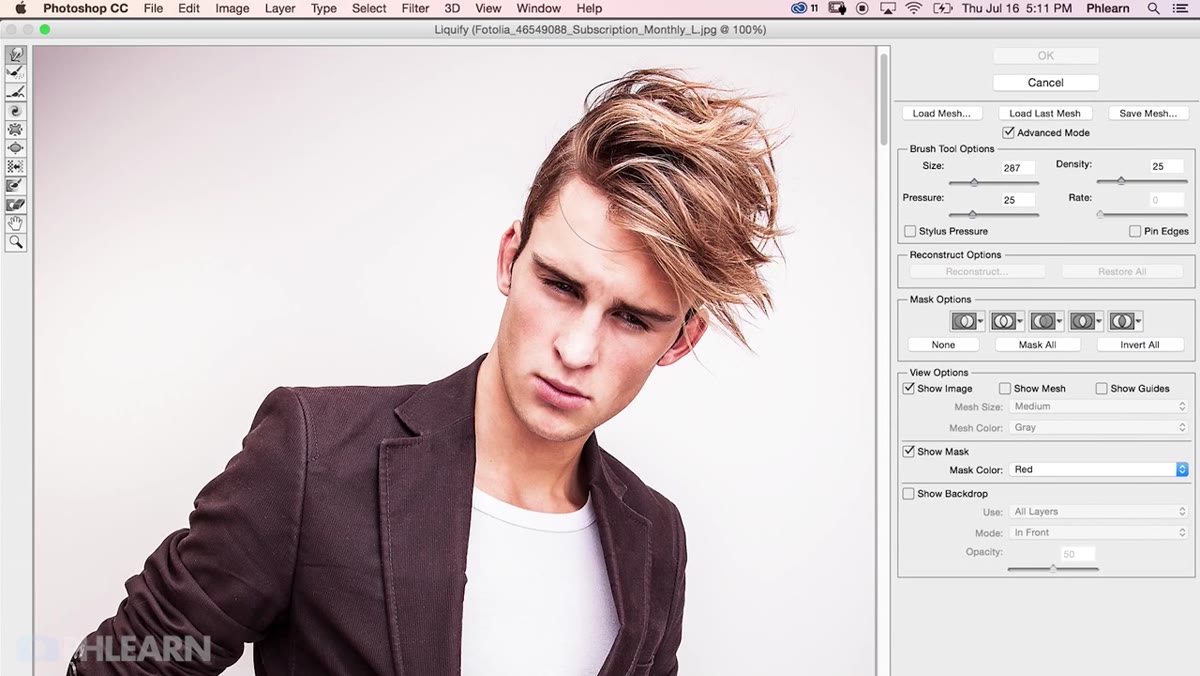This screenshot has height=676, width=1200.
Task: Enable the Pin Edges checkbox
Action: pyautogui.click(x=1135, y=231)
